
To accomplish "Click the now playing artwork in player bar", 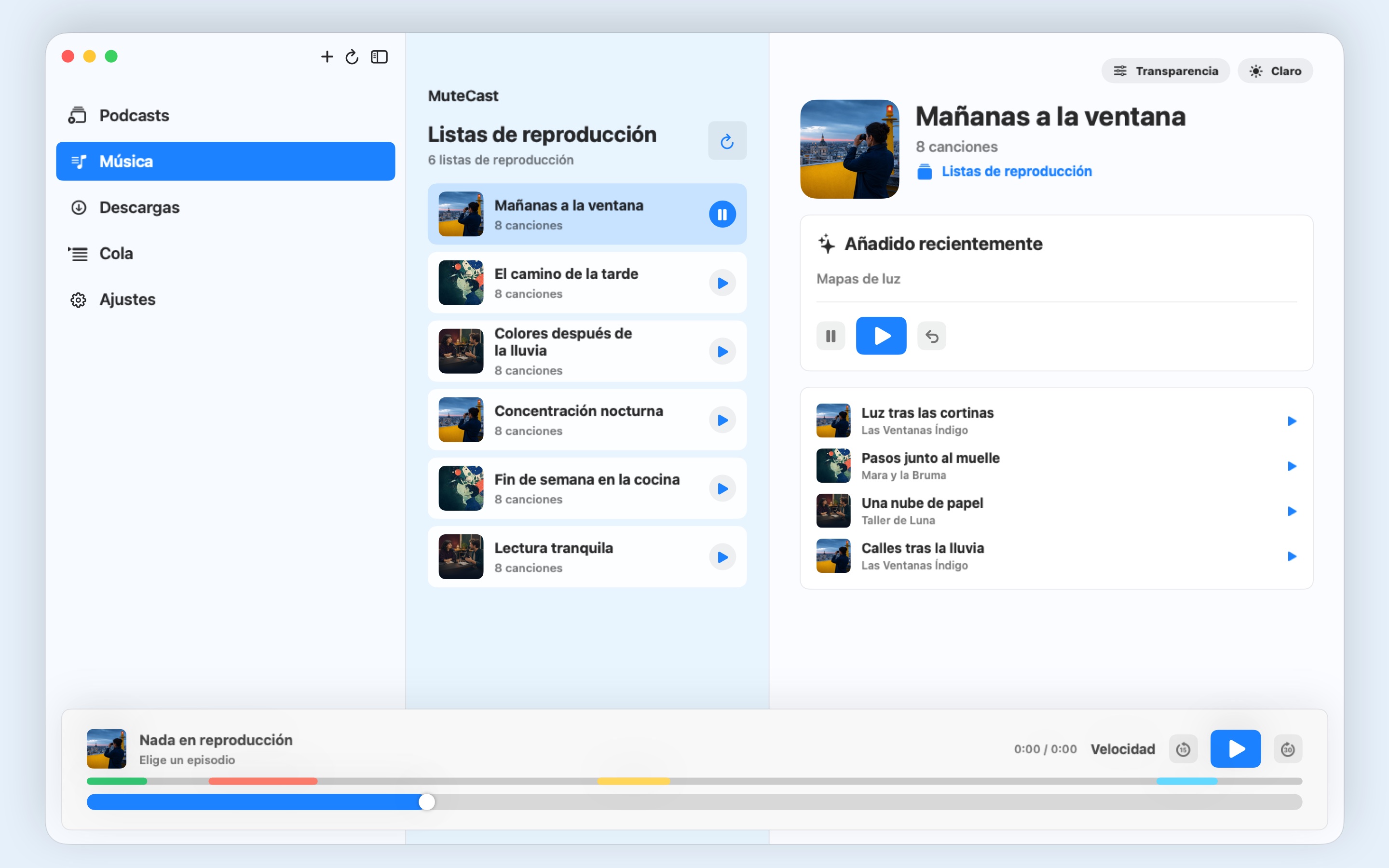I will pos(106,748).
